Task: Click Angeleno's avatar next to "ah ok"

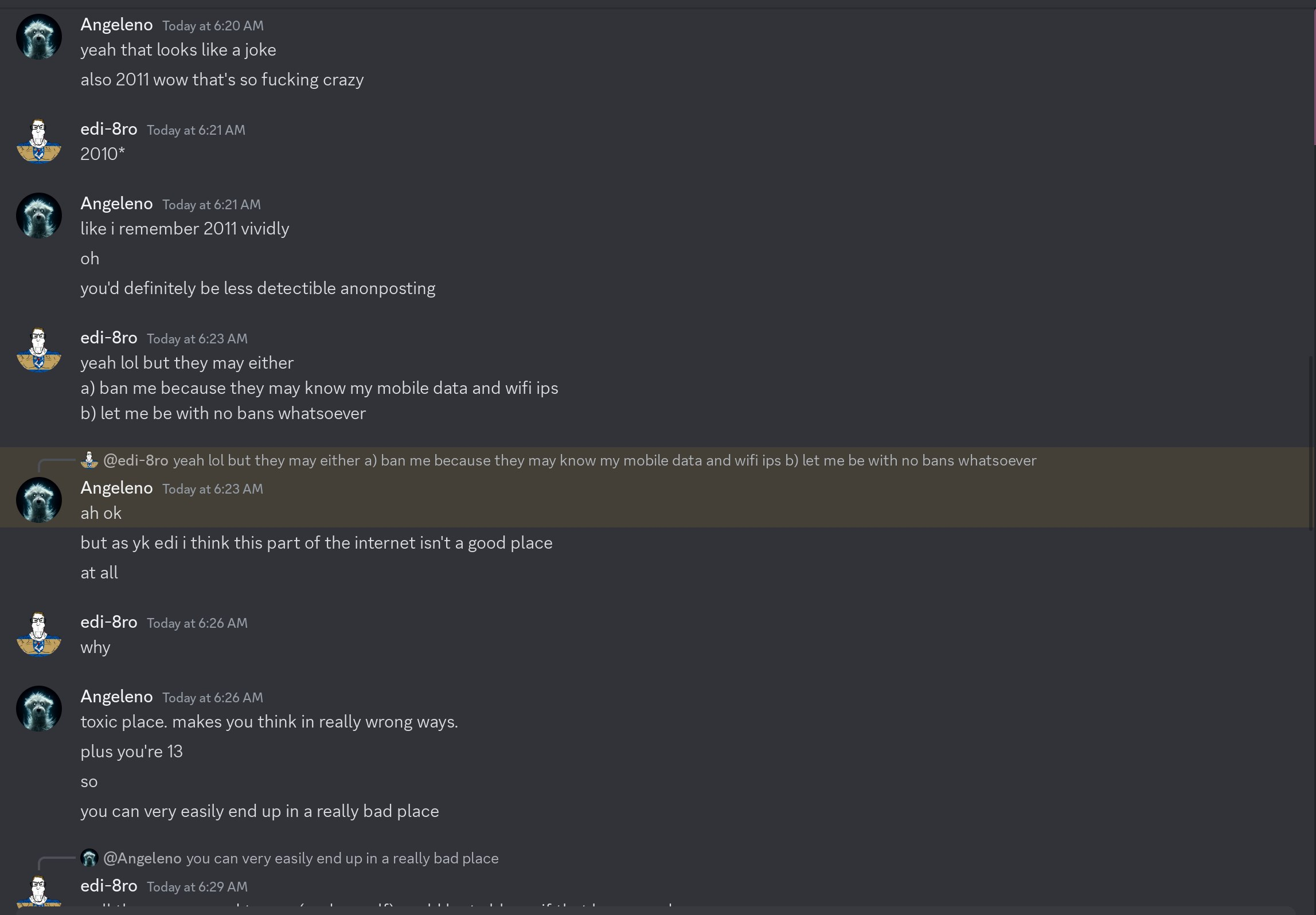Action: 39,500
